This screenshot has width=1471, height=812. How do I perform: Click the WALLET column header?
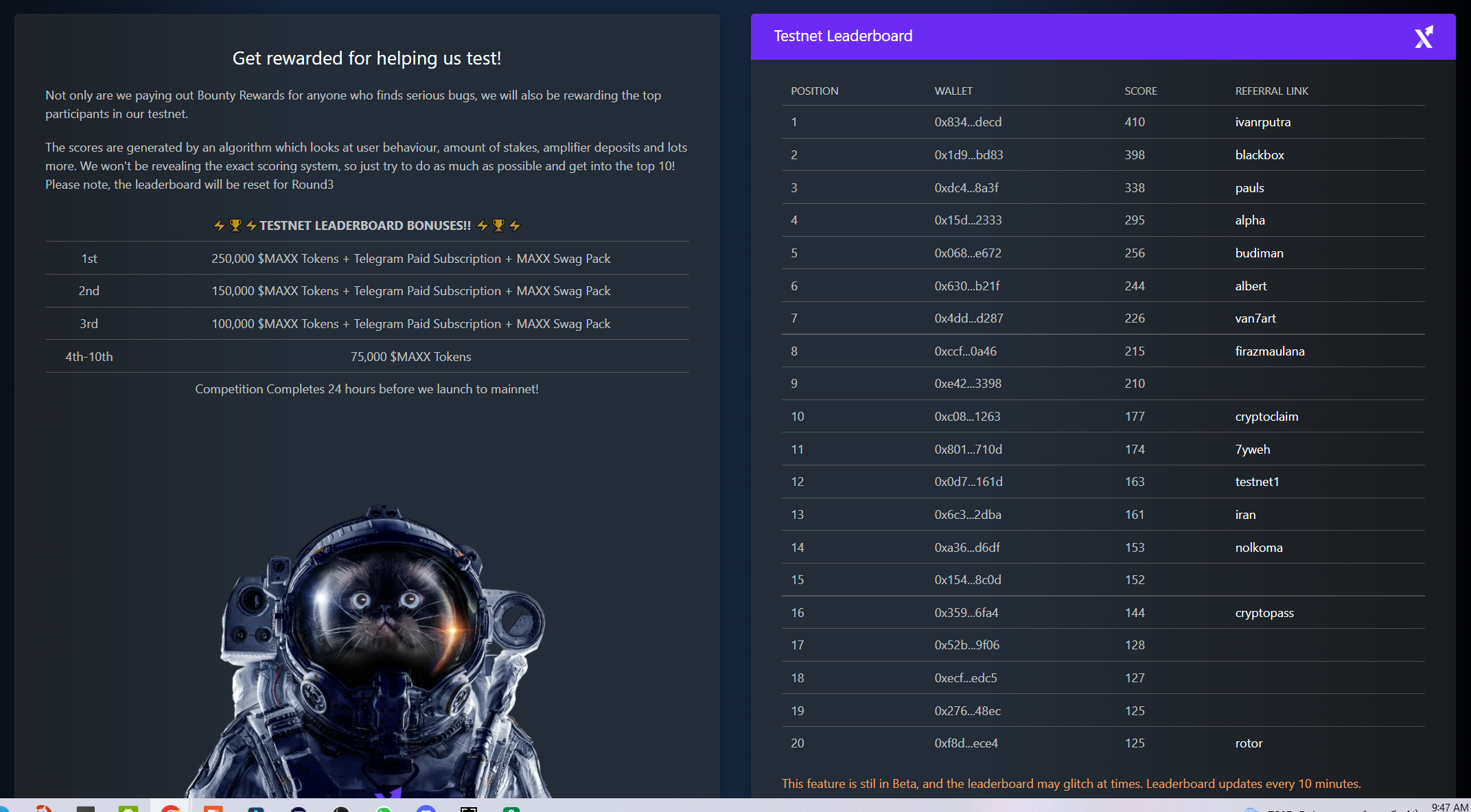953,91
